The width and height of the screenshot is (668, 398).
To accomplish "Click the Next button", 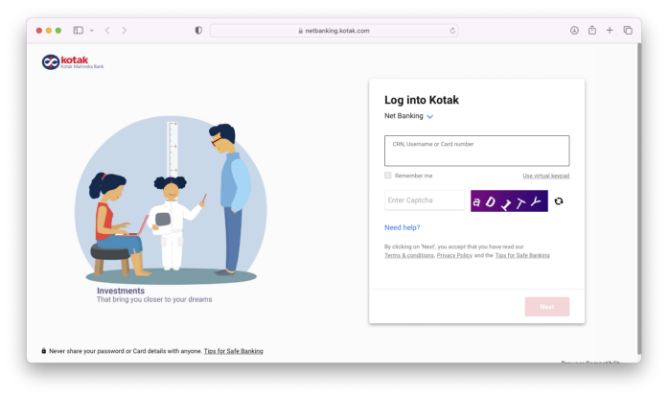I will [547, 306].
